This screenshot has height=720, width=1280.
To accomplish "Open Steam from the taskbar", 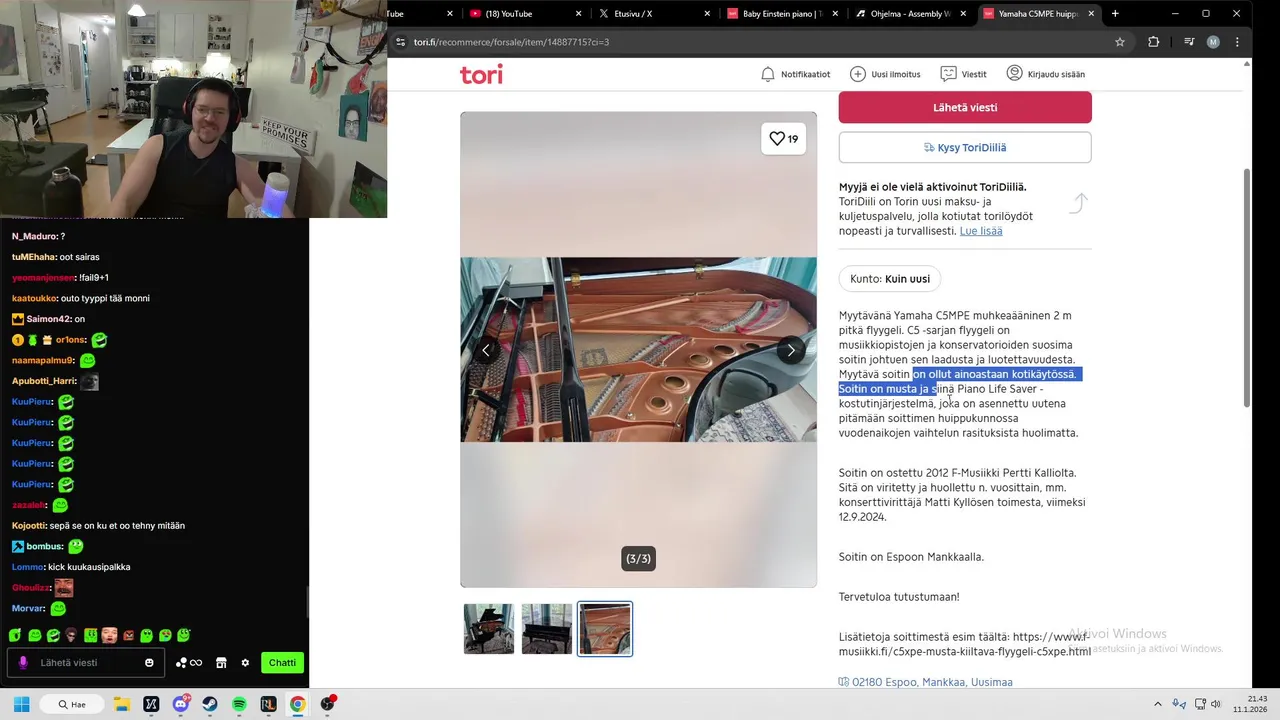I will tap(210, 704).
